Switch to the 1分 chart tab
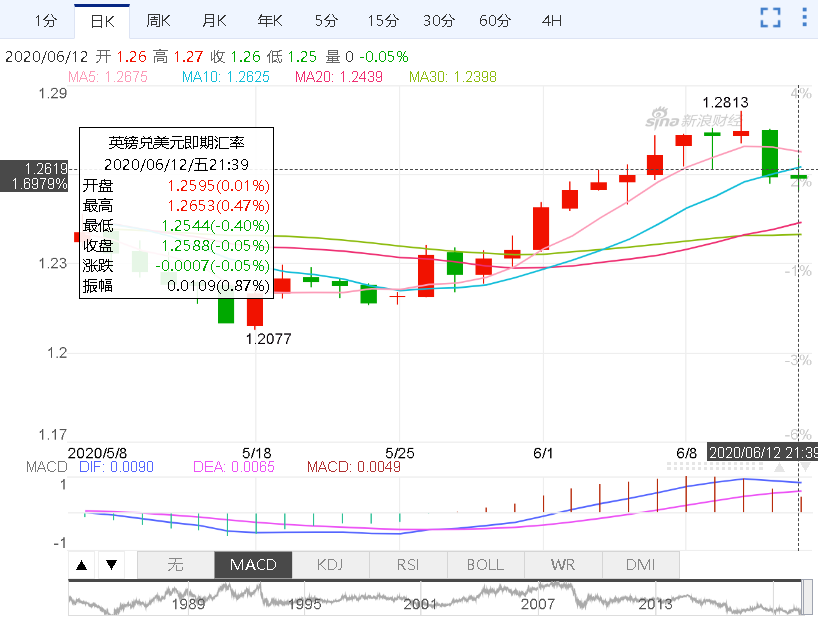Screen dimensions: 818x617 point(45,21)
